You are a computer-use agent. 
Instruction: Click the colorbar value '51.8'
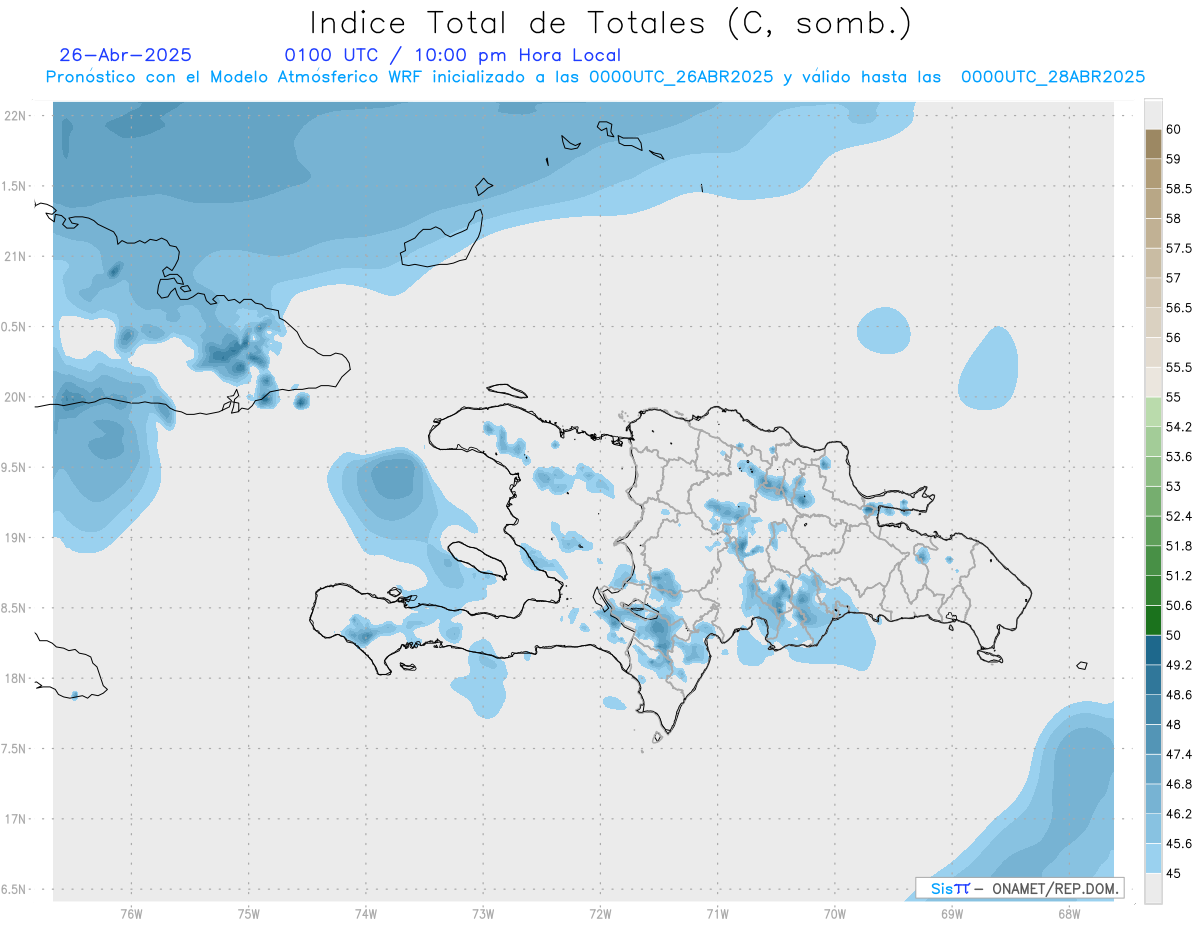pyautogui.click(x=1179, y=546)
